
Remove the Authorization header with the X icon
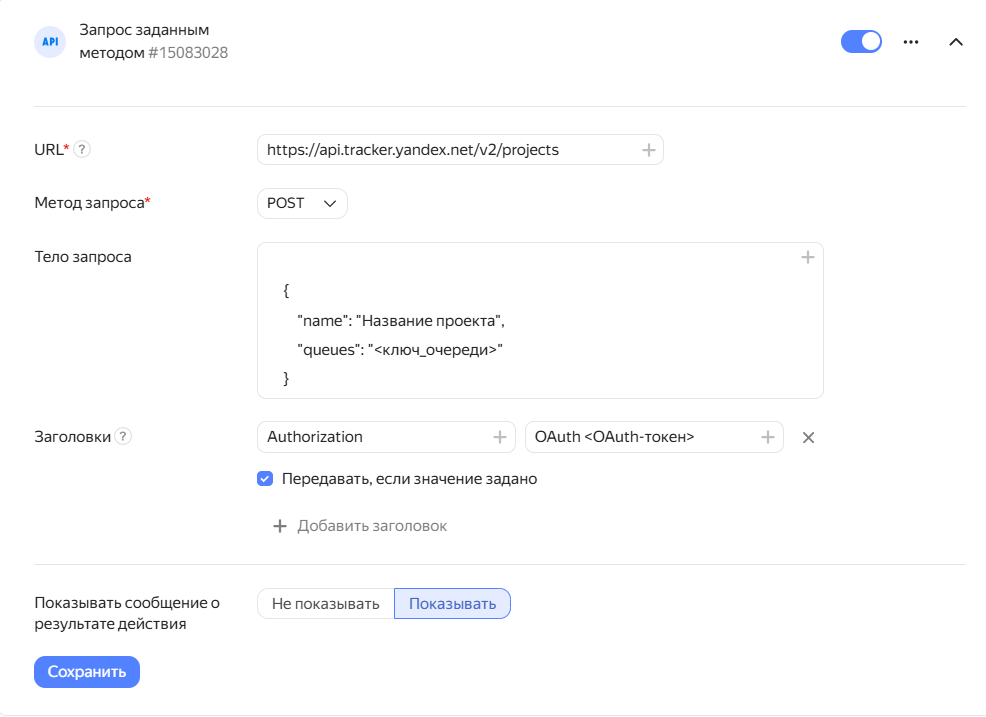coord(808,437)
